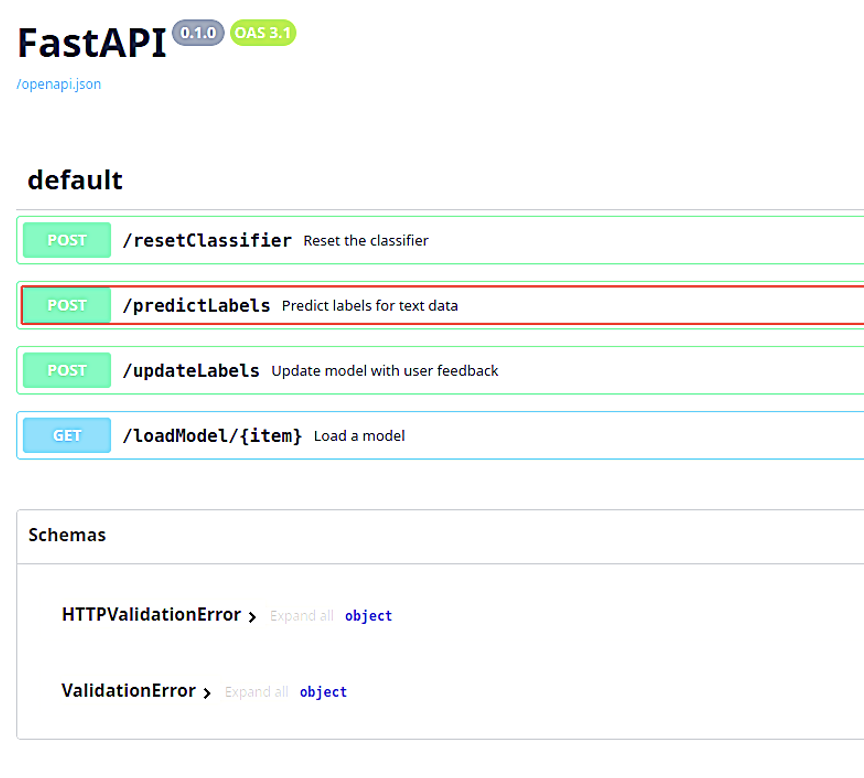Expand the HTTPValidationError schema chevron
The image size is (864, 778).
click(x=252, y=617)
